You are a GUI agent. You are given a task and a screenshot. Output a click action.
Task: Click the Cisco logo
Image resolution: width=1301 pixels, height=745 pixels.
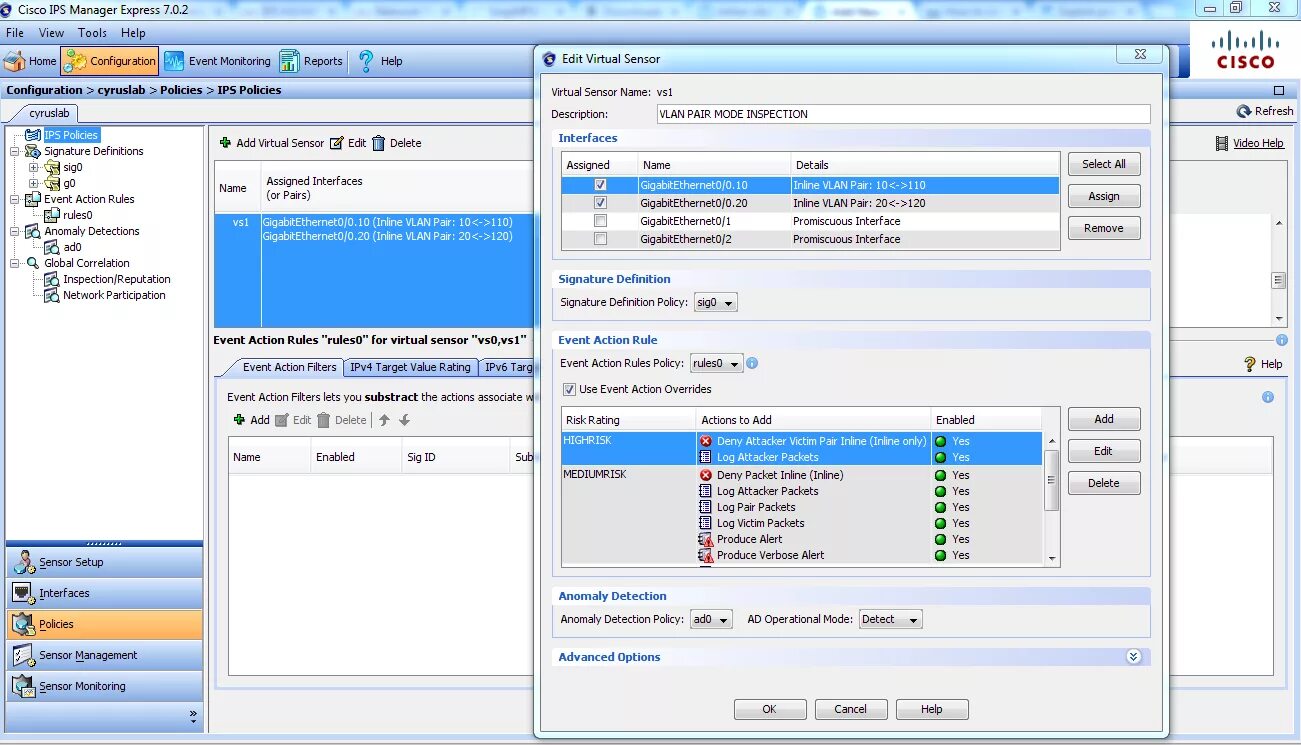click(1245, 50)
